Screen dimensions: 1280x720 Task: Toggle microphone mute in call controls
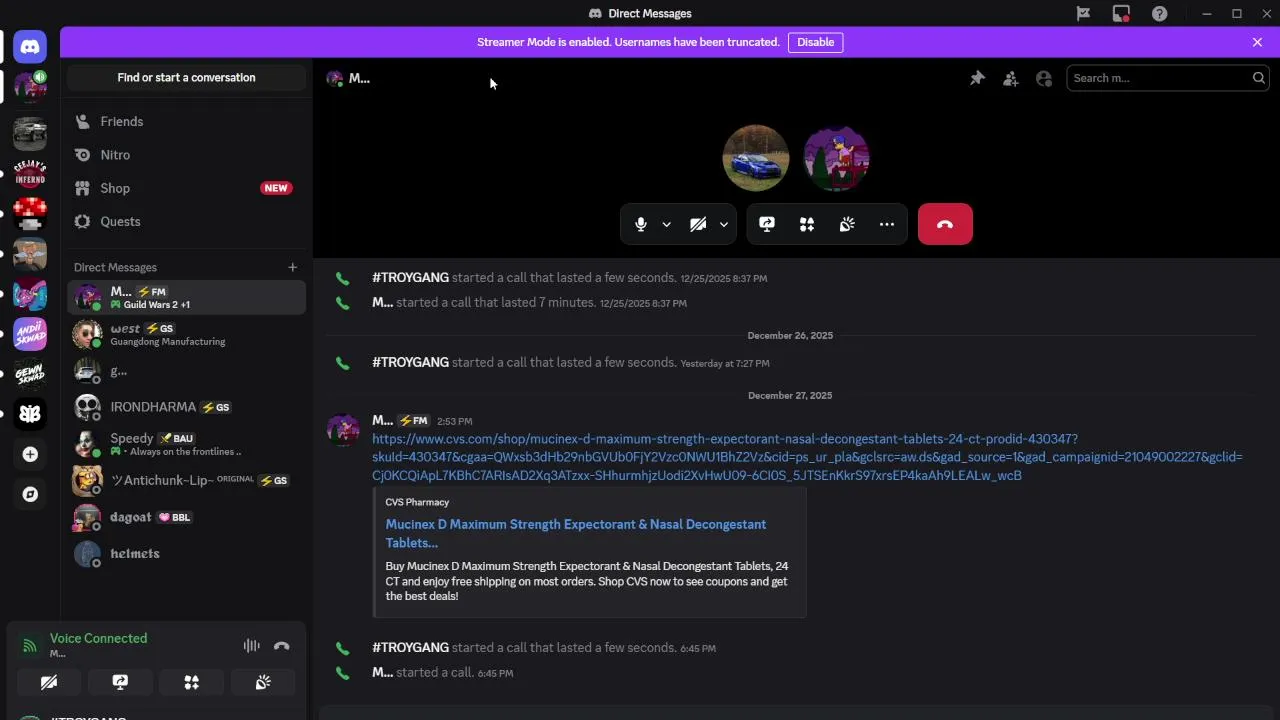pos(641,224)
